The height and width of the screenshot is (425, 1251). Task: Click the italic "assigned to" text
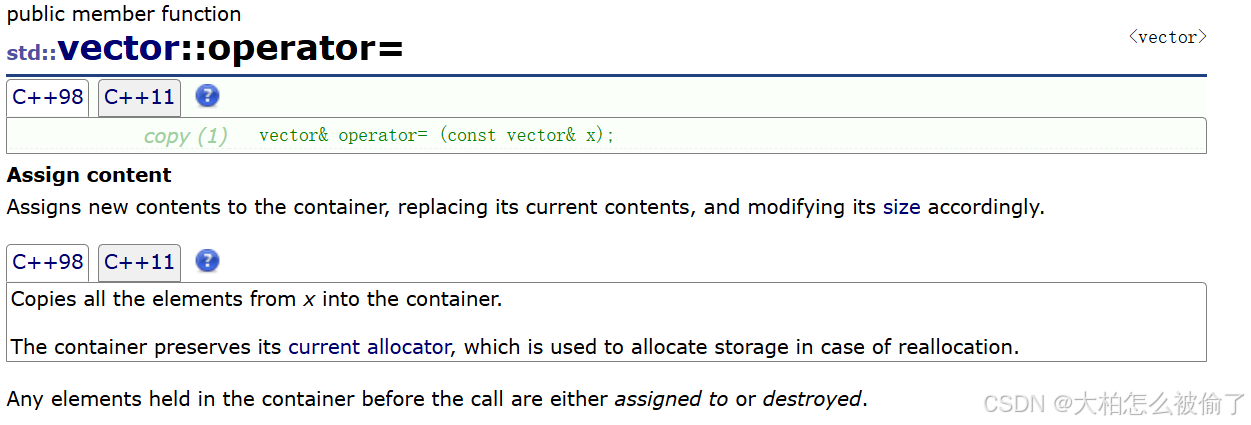671,399
